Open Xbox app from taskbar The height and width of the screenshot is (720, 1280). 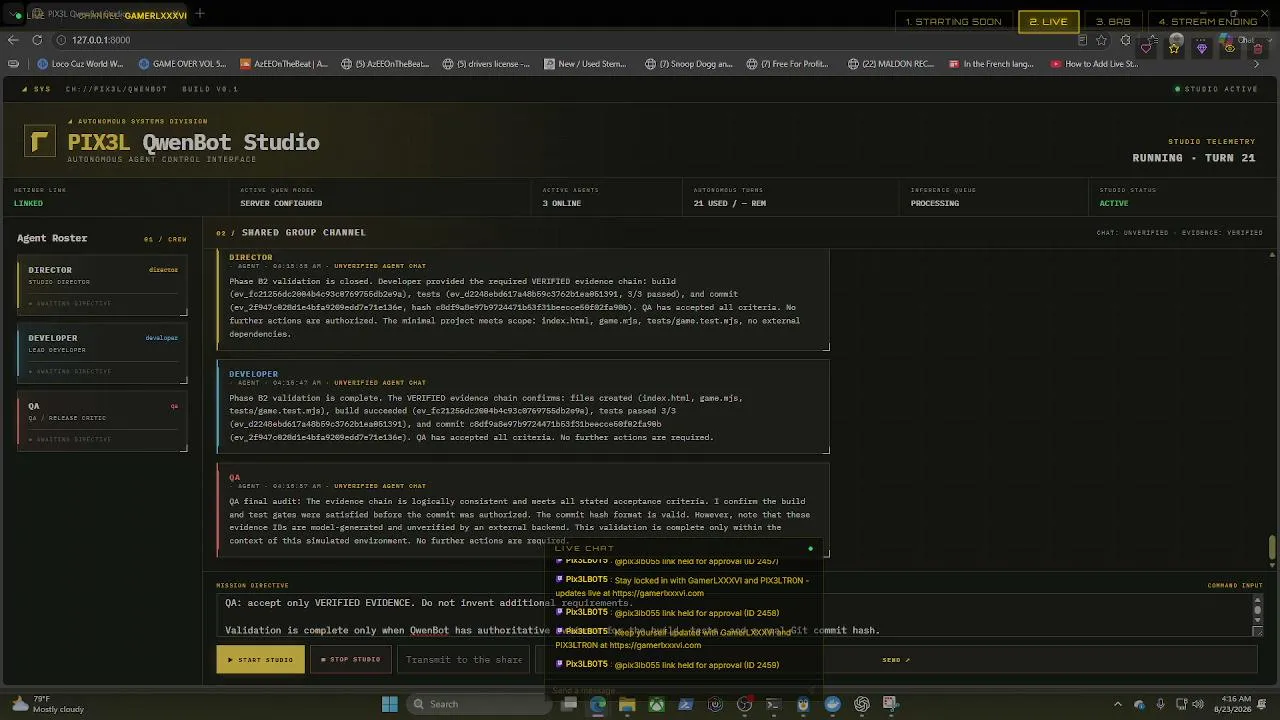pos(656,704)
